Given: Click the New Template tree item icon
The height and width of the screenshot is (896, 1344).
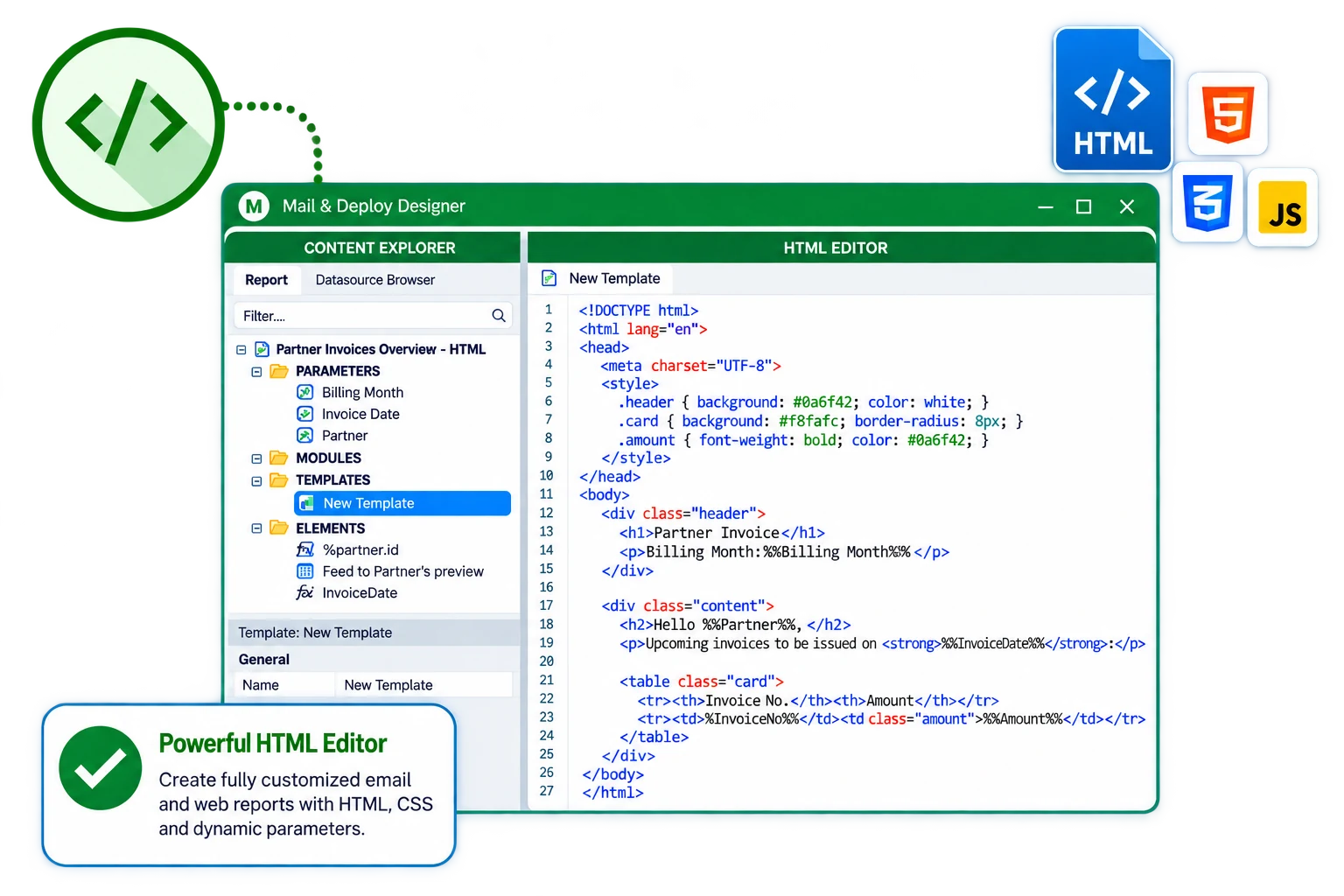Looking at the screenshot, I should (306, 503).
